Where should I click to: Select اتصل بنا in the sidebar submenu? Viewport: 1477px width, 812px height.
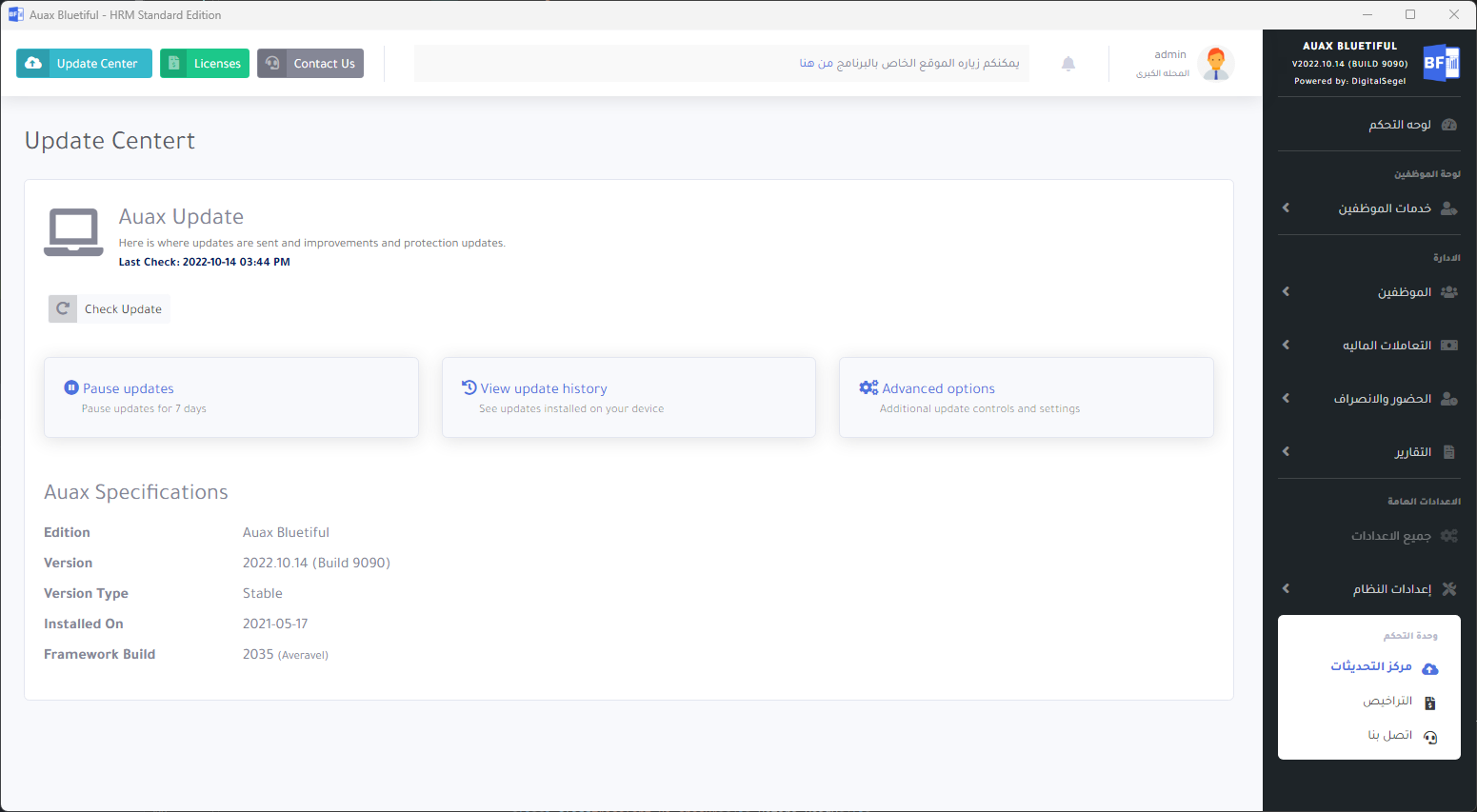click(x=1390, y=735)
